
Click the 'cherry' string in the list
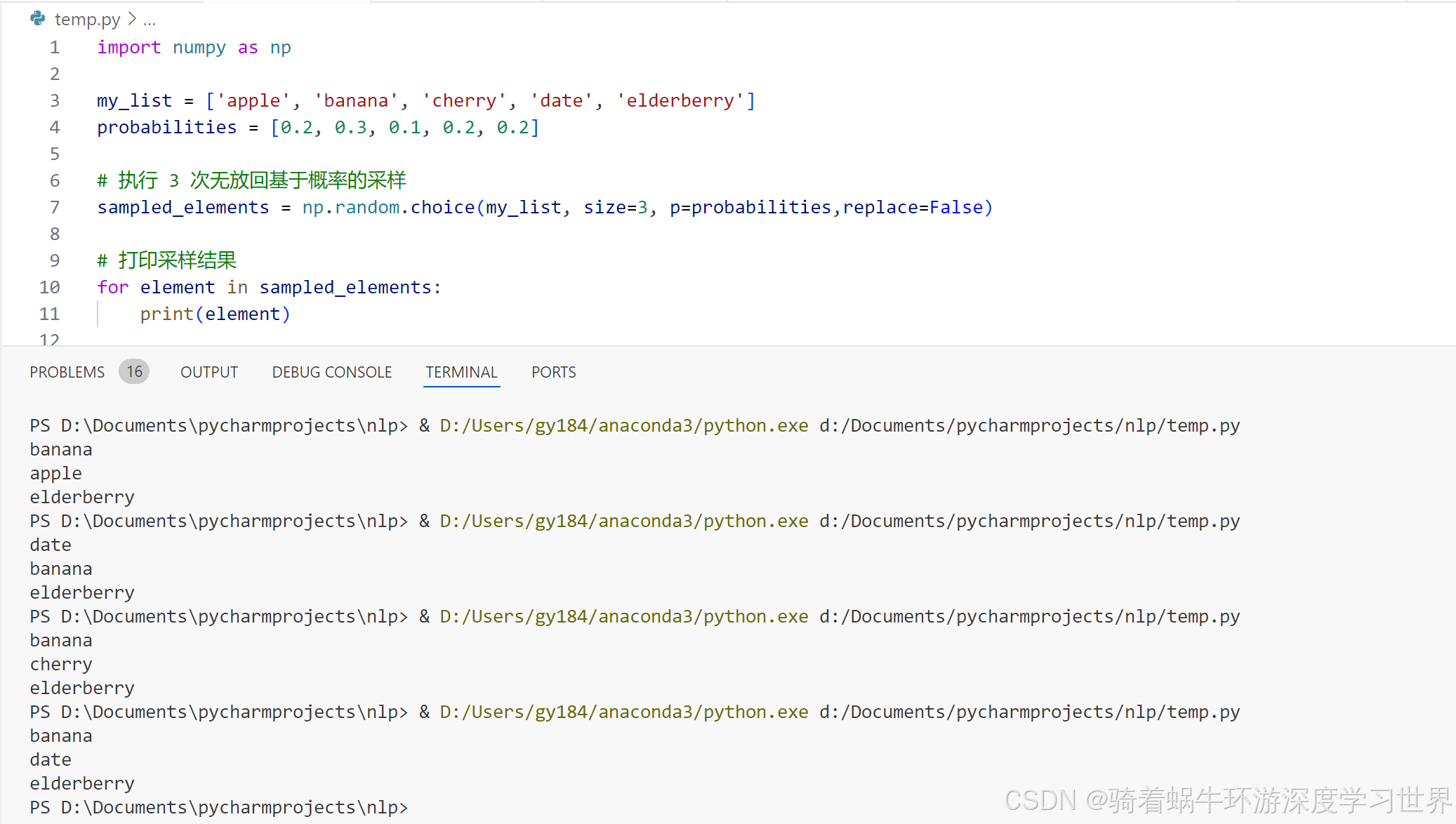pos(464,100)
